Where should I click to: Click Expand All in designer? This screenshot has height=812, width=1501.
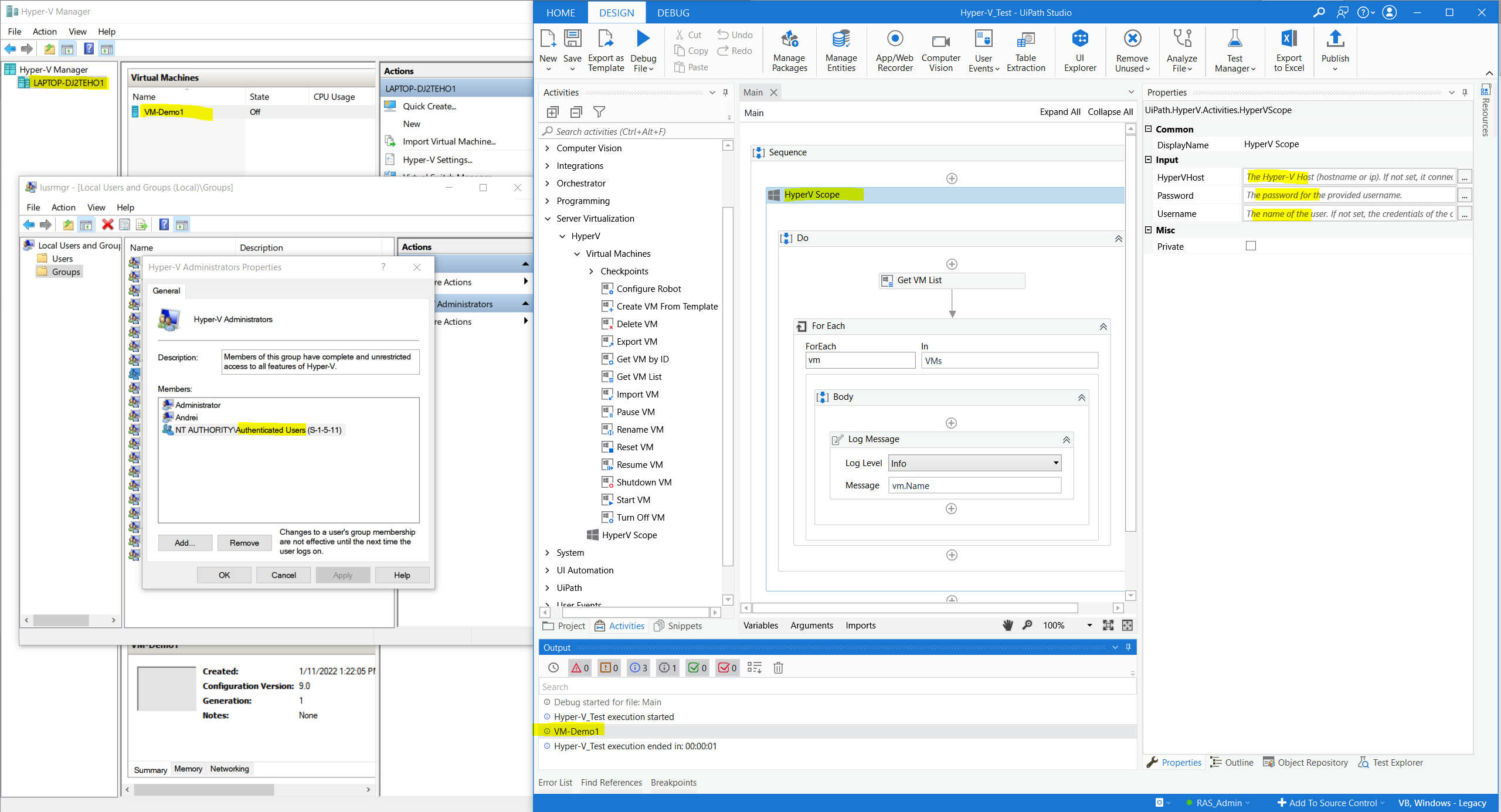pos(1060,112)
